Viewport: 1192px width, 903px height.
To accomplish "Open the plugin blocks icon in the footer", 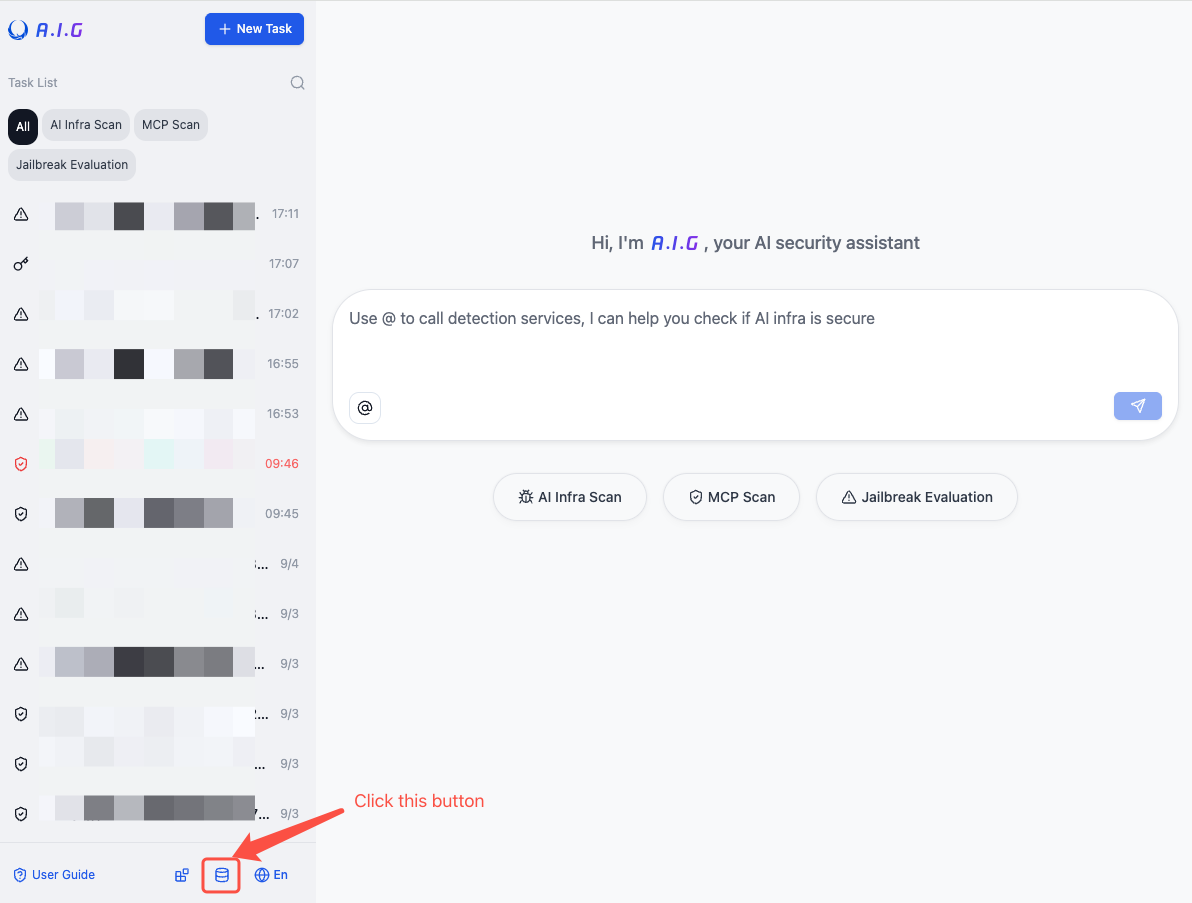I will pyautogui.click(x=182, y=875).
